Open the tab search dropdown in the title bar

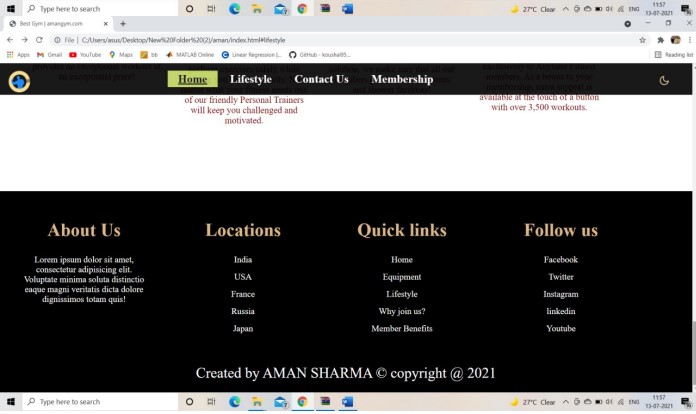[x=628, y=24]
